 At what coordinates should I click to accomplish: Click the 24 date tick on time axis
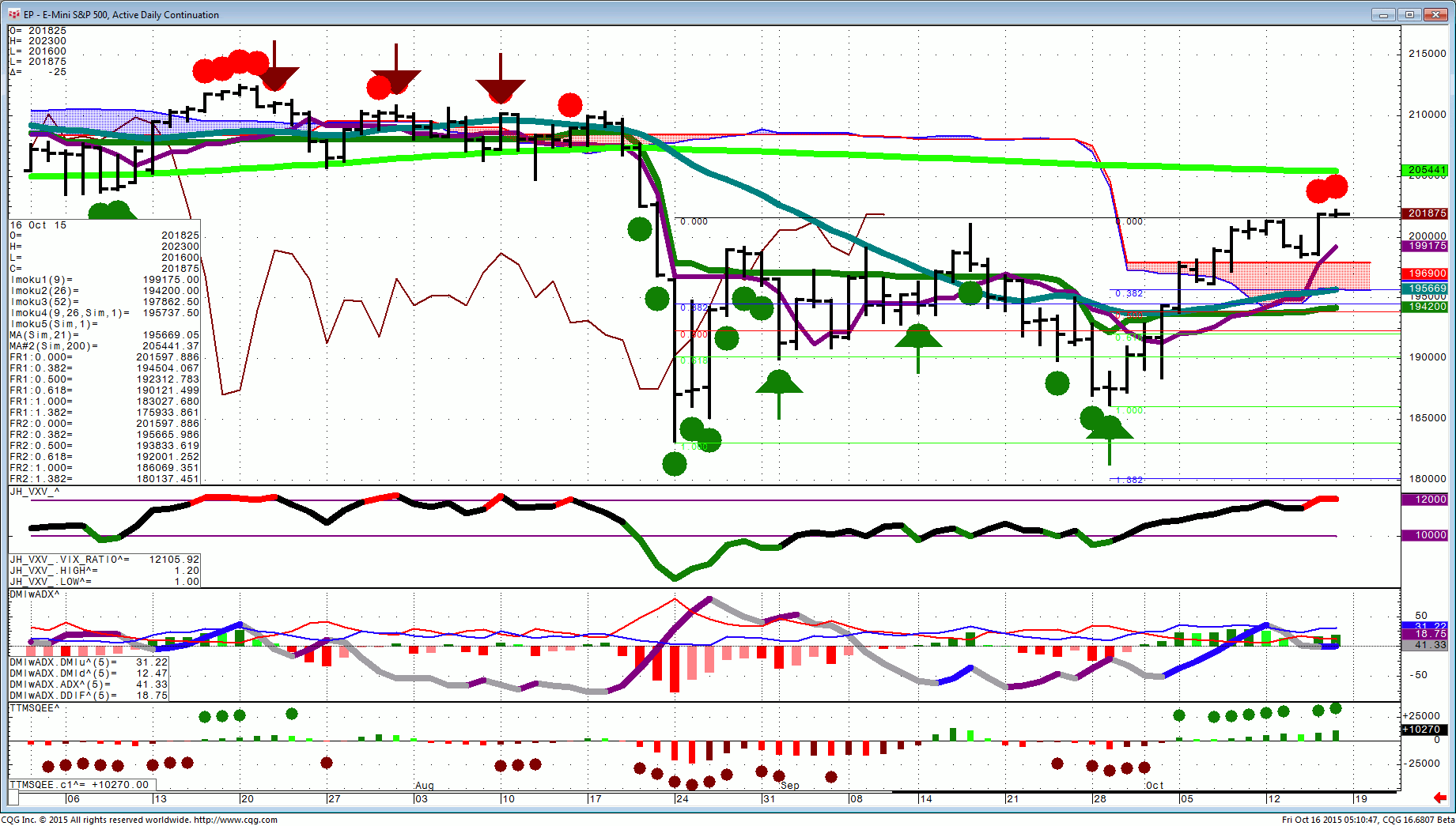coord(682,798)
